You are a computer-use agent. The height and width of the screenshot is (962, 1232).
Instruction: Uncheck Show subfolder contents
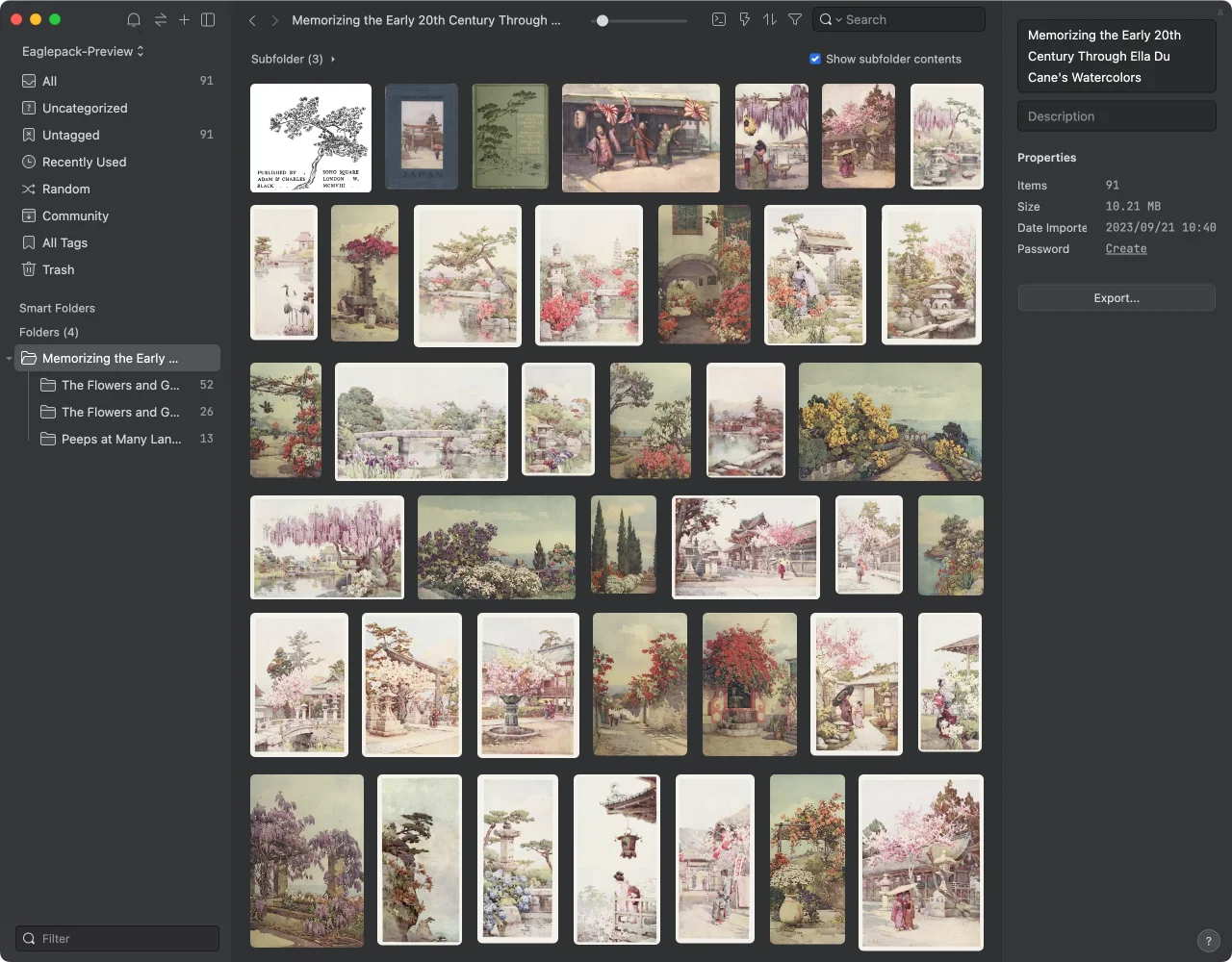coord(815,59)
